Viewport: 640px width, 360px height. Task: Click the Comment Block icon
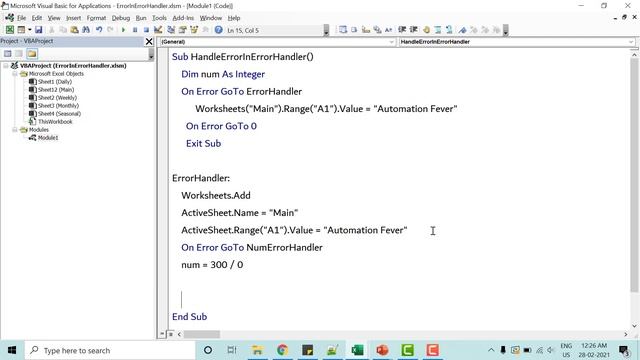coord(438,30)
